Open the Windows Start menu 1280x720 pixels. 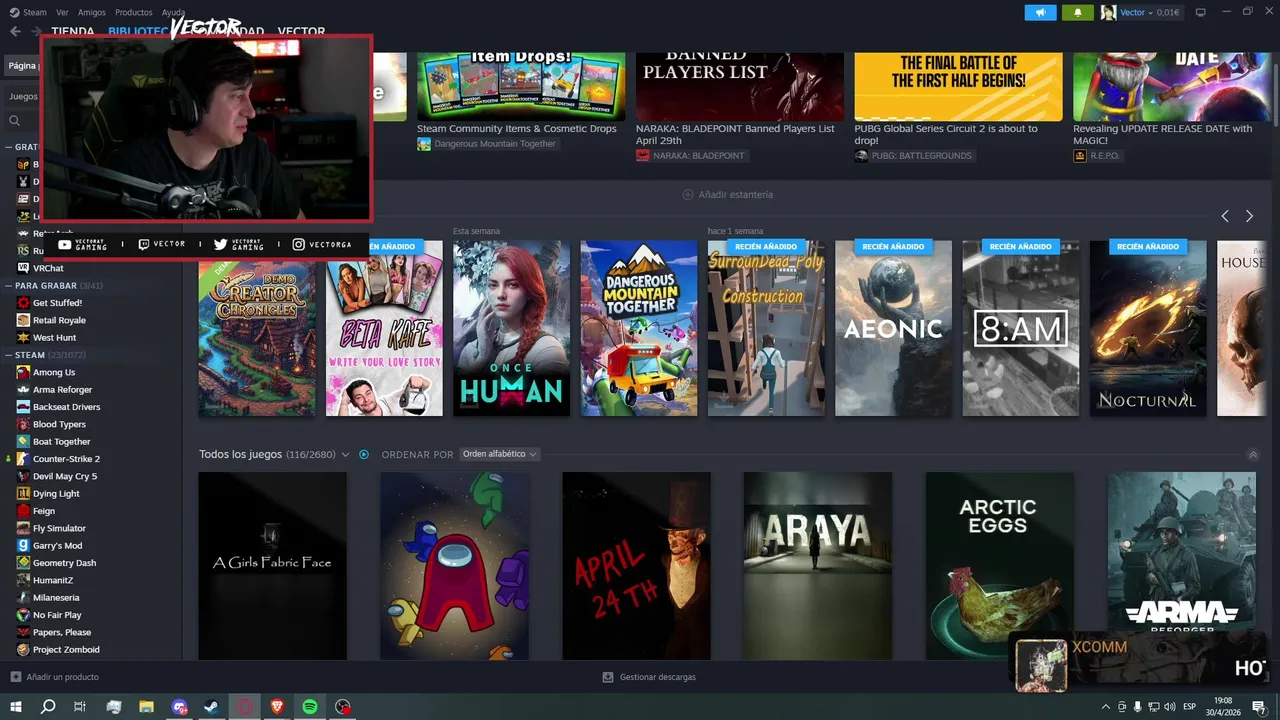16,706
